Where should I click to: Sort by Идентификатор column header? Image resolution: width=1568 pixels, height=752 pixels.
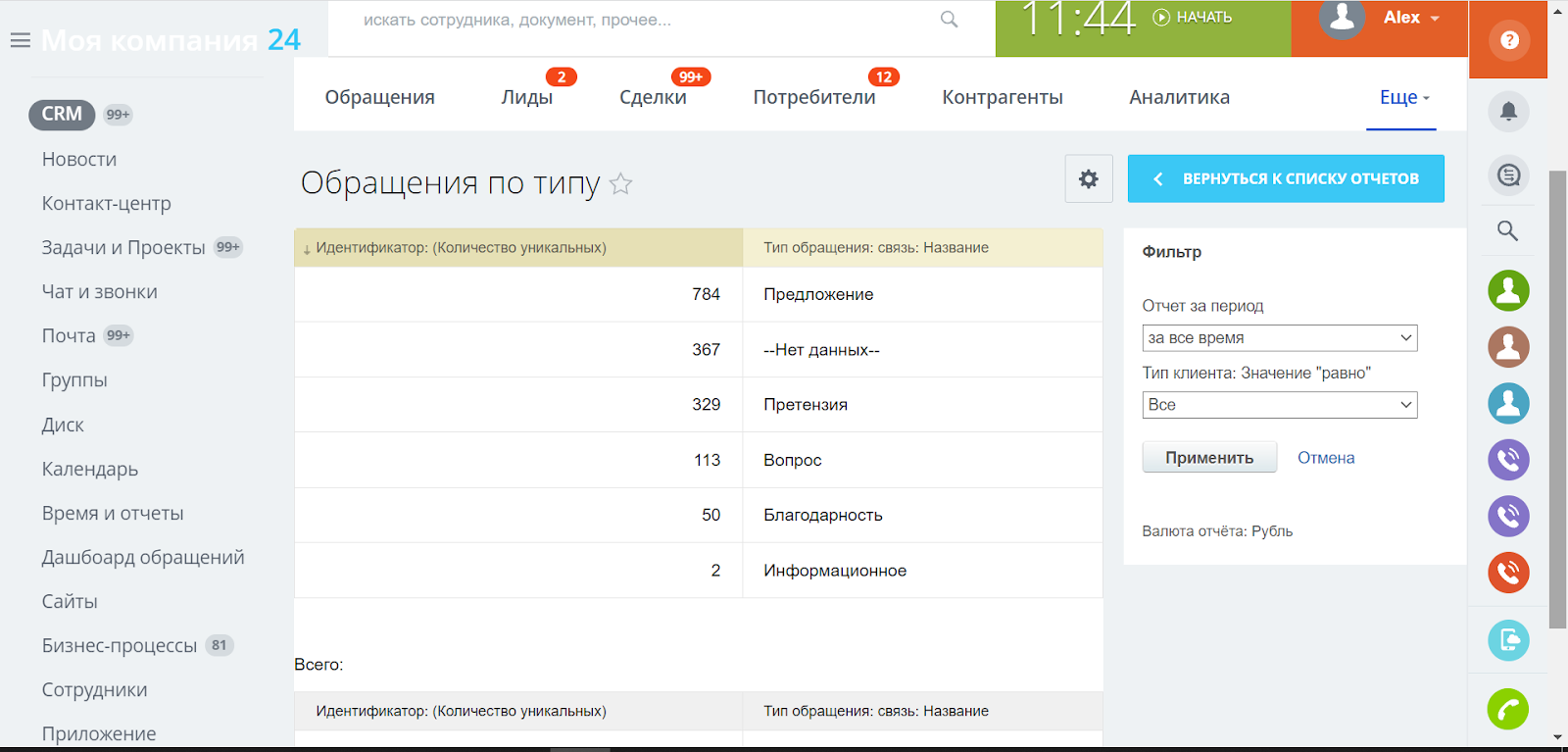[518, 247]
